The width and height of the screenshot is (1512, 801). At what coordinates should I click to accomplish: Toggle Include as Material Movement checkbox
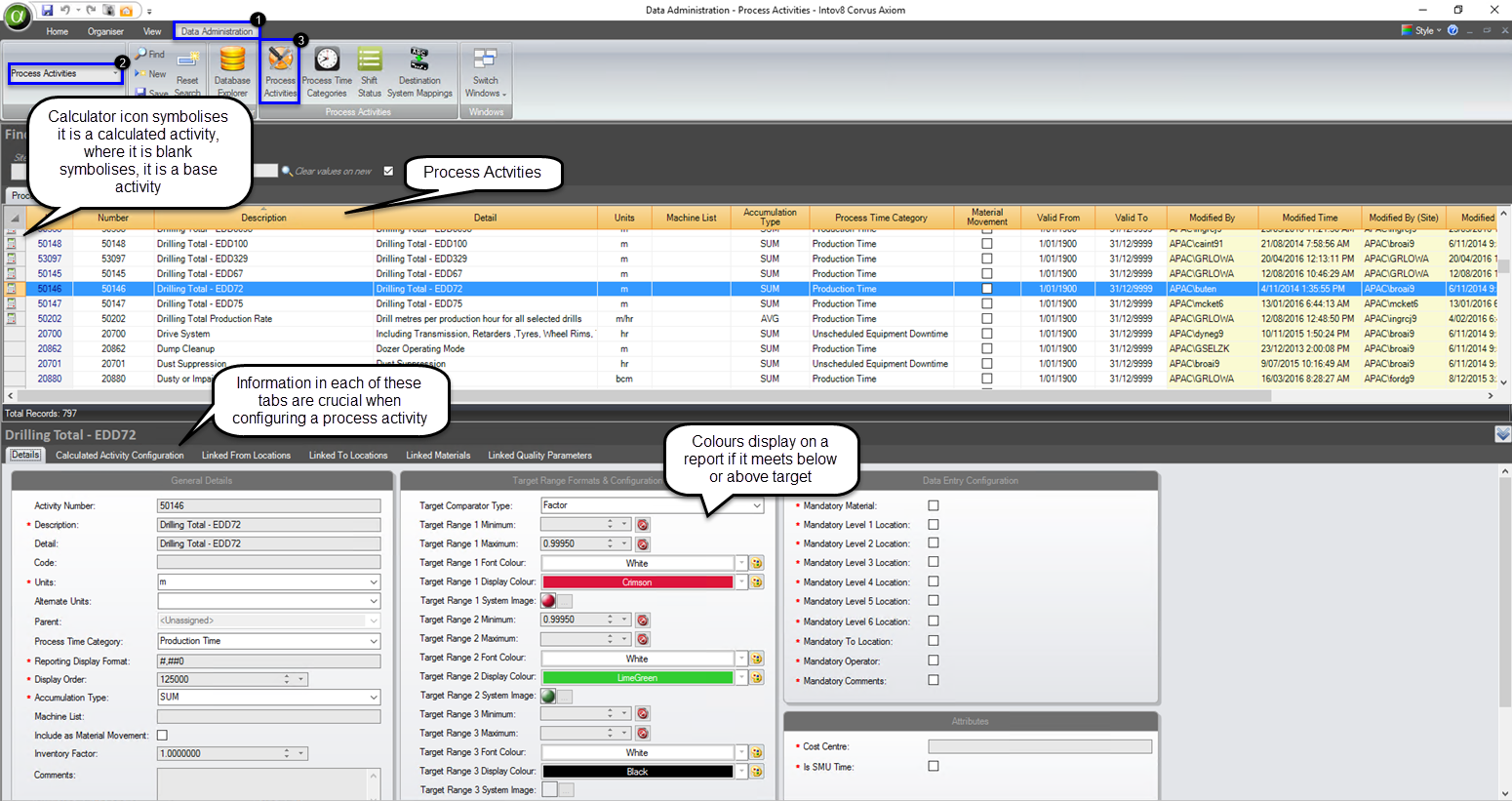pos(162,736)
